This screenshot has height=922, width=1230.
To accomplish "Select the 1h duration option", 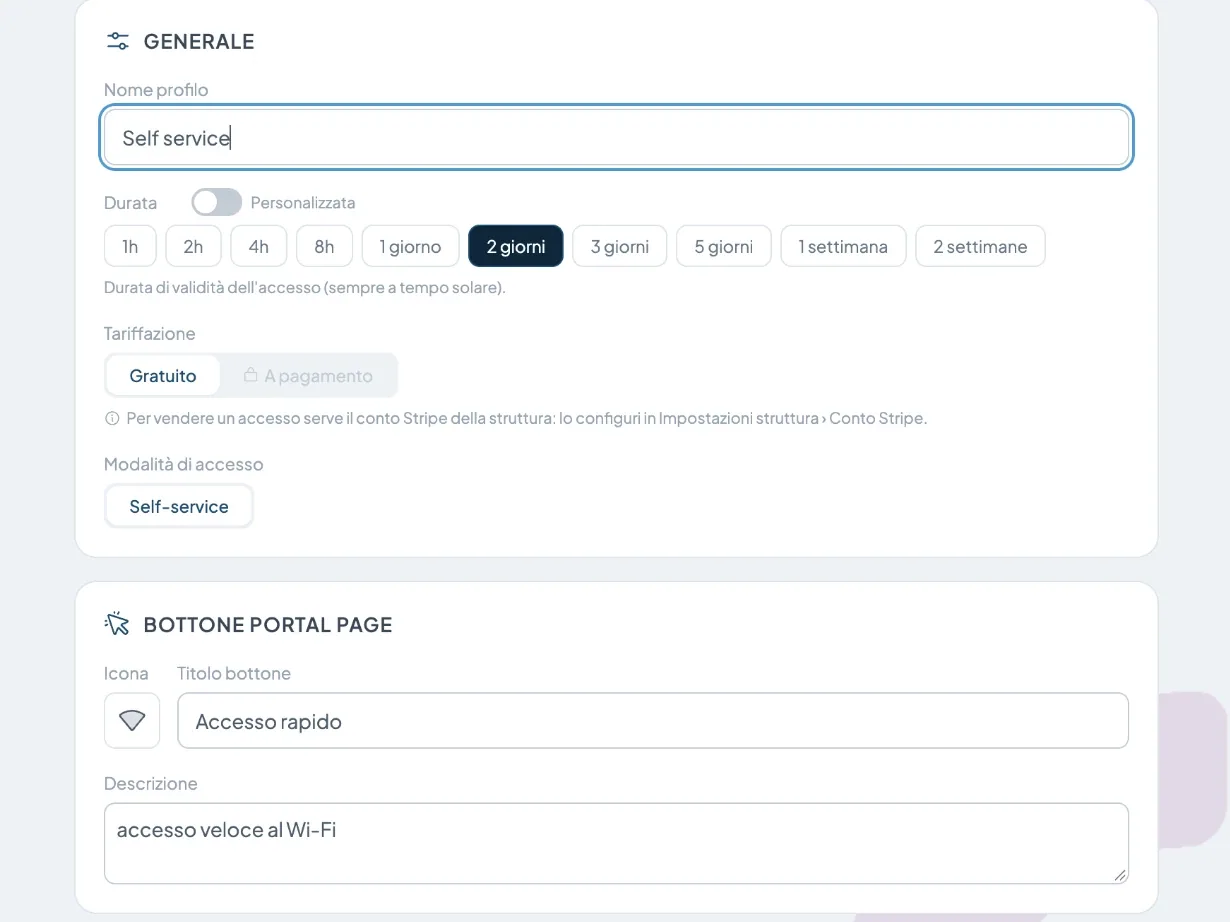I will click(130, 246).
